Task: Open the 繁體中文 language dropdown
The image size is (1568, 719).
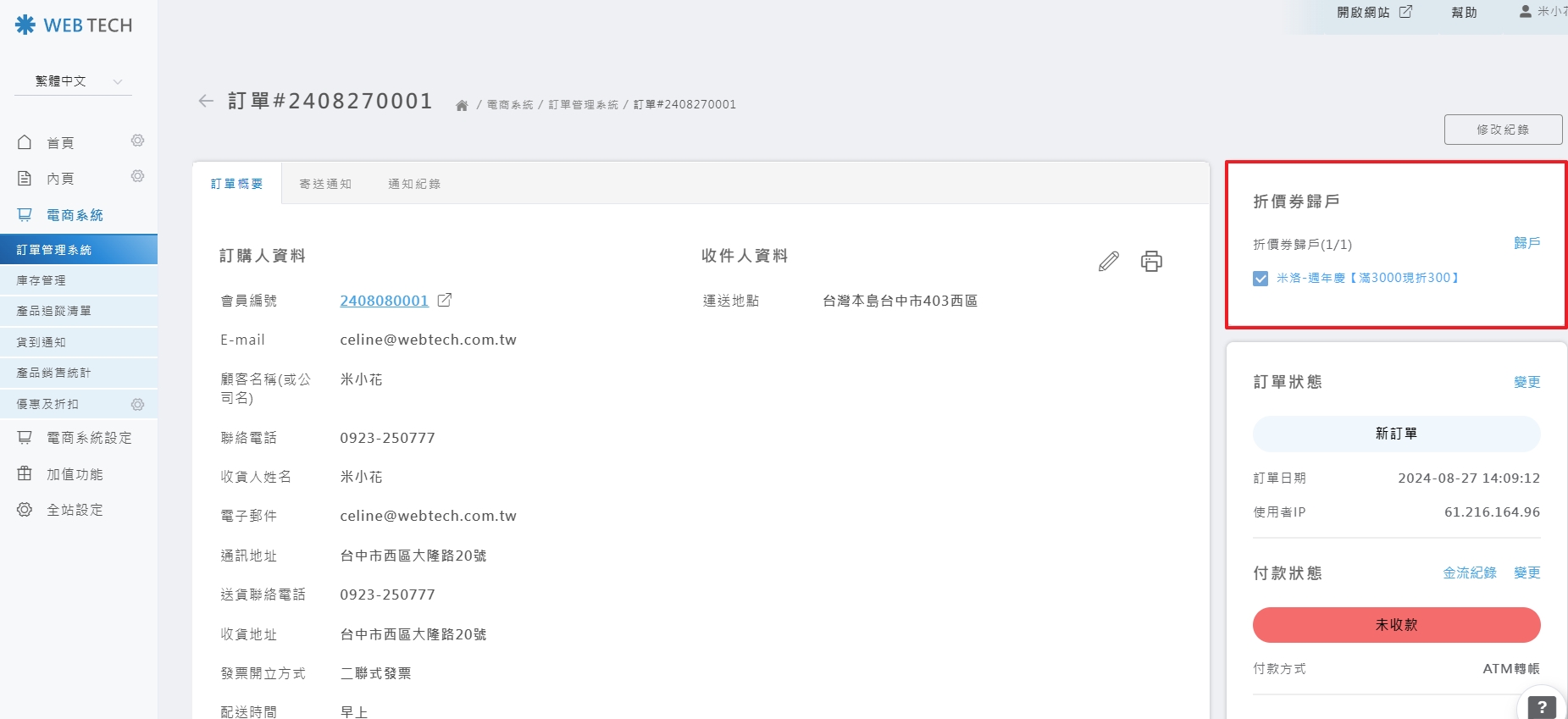Action: click(x=73, y=81)
